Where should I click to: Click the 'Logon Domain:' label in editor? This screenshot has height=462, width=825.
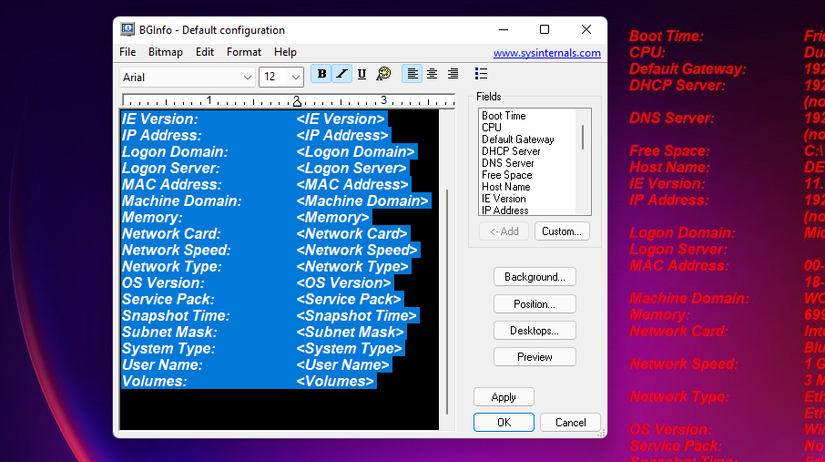pyautogui.click(x=175, y=152)
